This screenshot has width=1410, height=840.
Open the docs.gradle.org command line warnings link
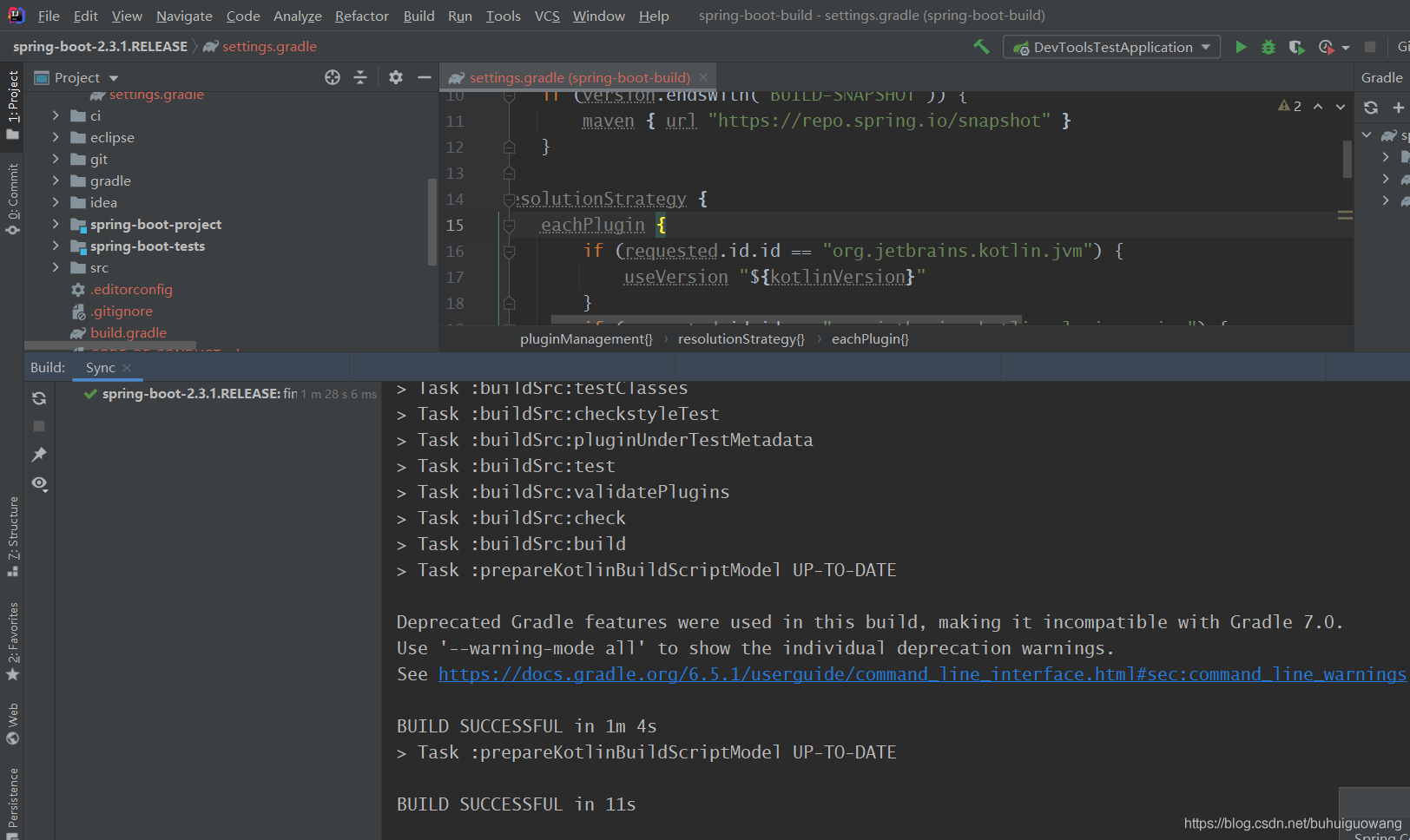[921, 674]
